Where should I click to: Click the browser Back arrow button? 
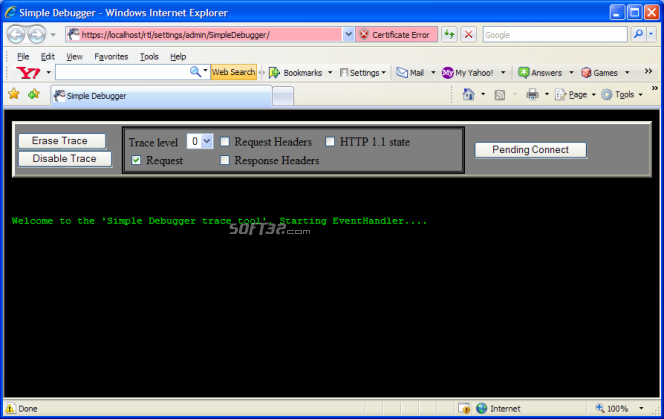tap(17, 34)
